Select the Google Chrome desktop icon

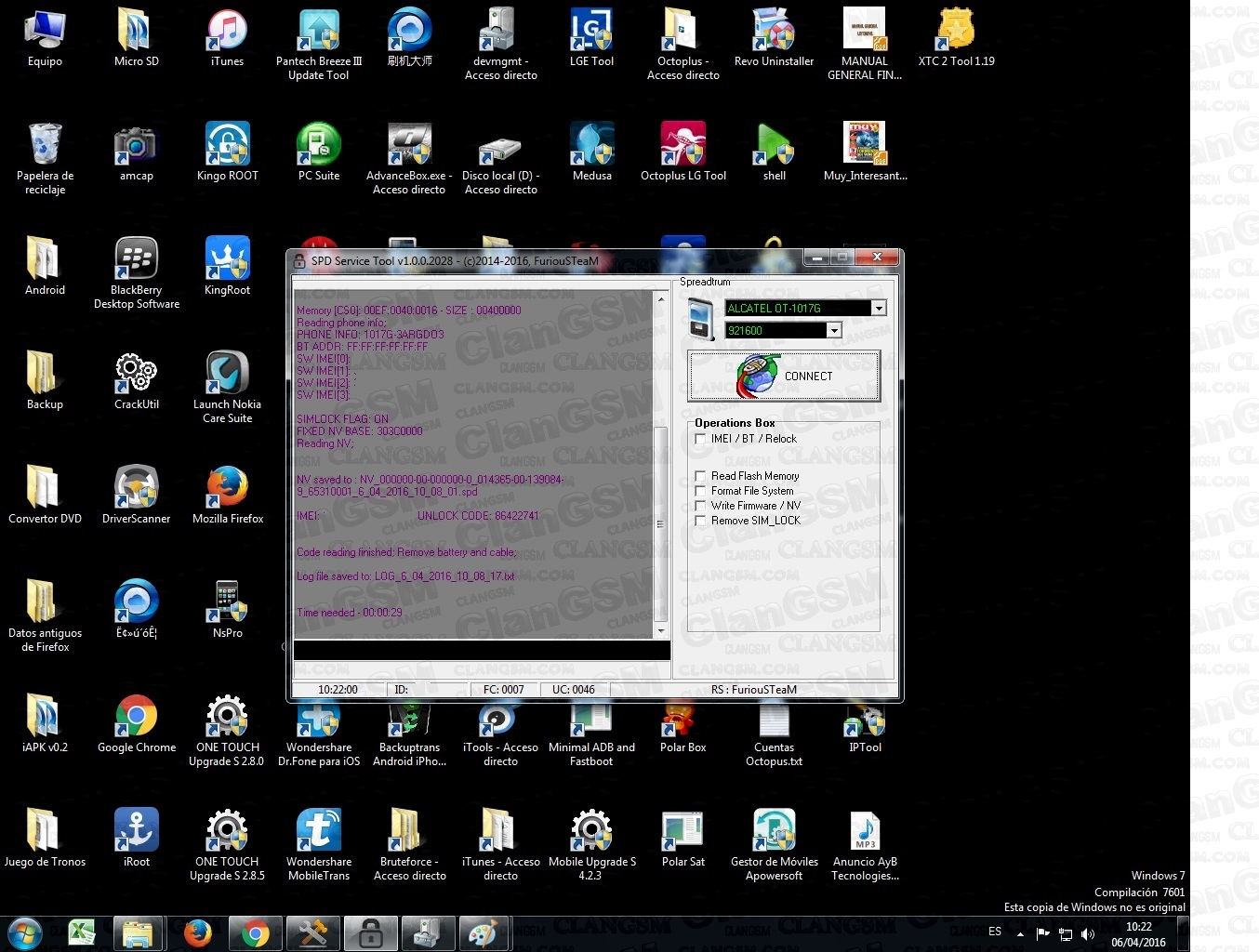[137, 725]
